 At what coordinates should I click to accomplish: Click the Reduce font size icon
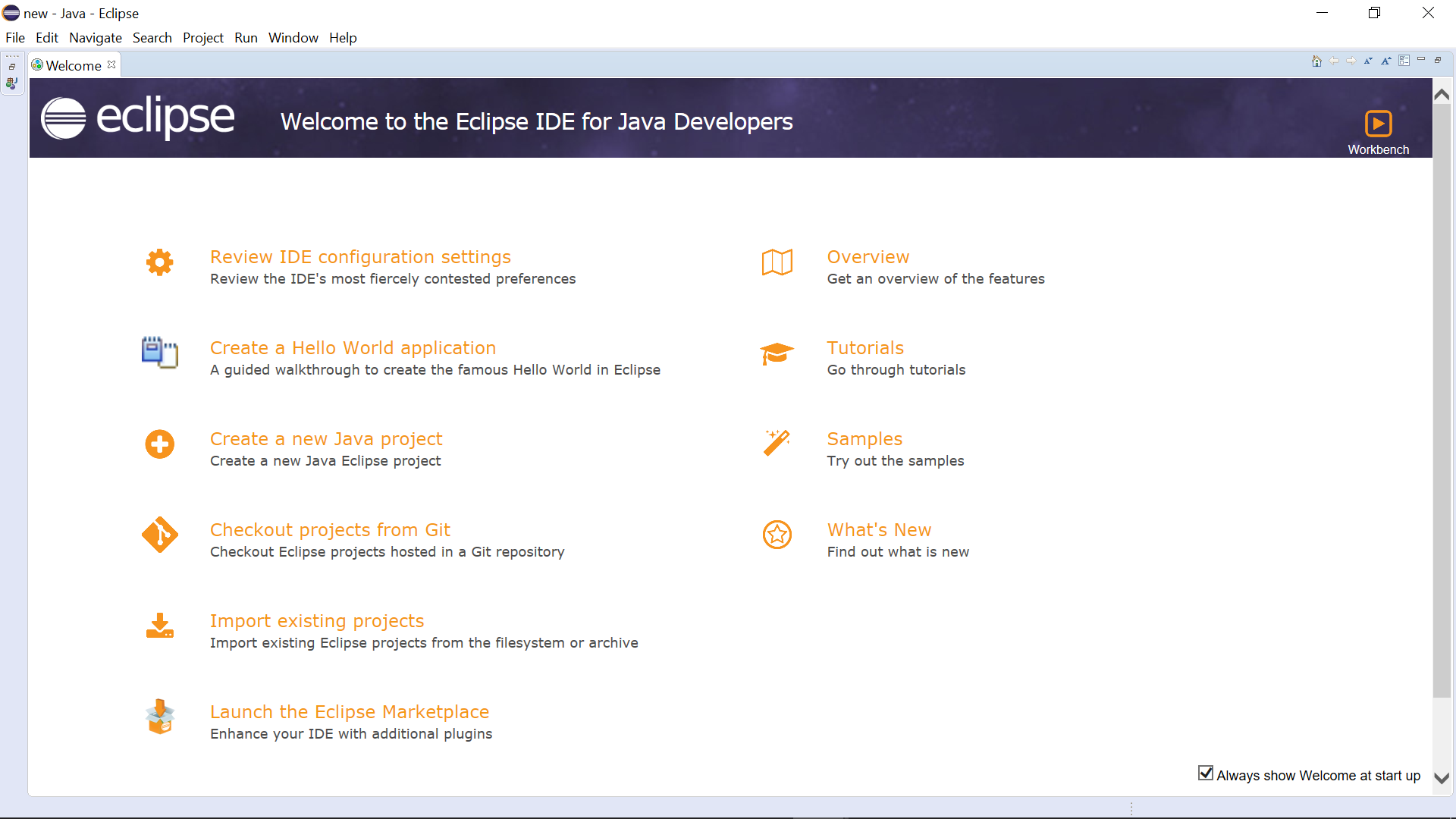click(x=1368, y=61)
